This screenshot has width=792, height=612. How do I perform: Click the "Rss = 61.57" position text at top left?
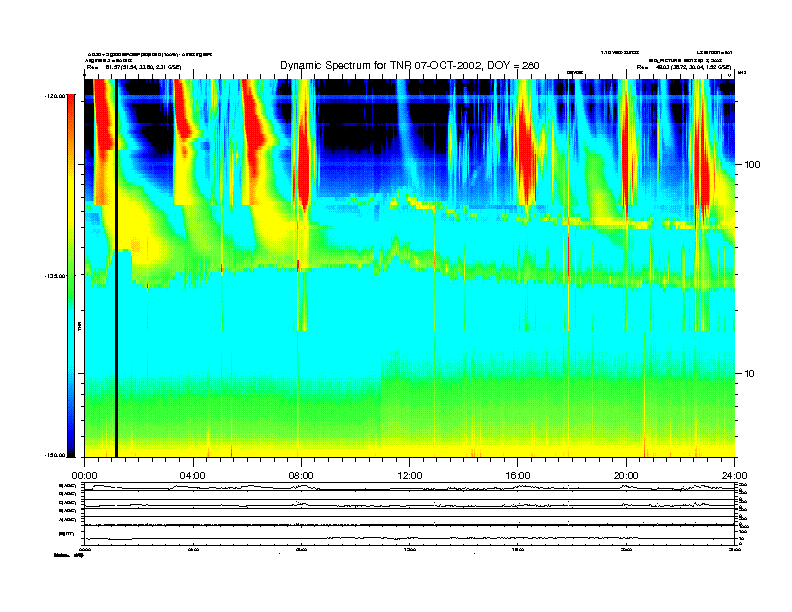click(x=134, y=67)
